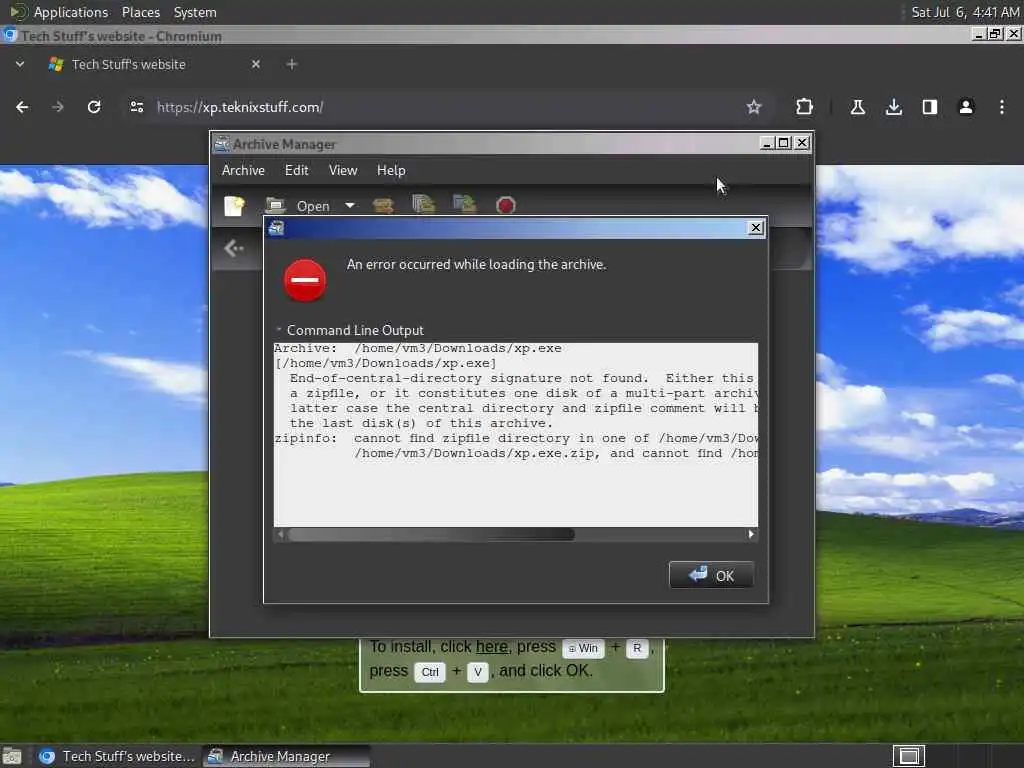Viewport: 1024px width, 768px height.
Task: Click the horizontal scrollbar thumb in output
Action: [x=431, y=534]
